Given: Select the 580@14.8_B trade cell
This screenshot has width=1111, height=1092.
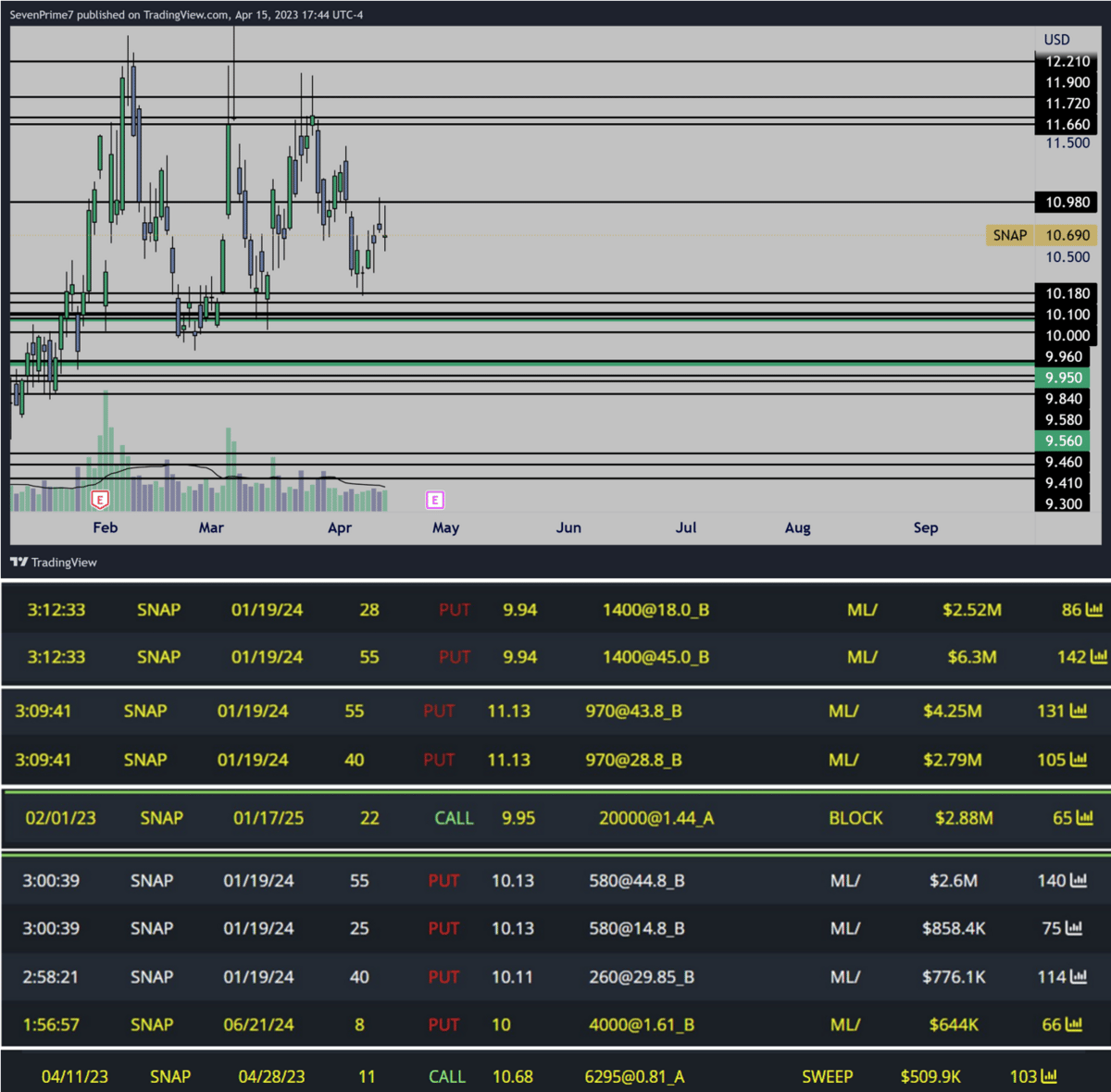Looking at the screenshot, I should pyautogui.click(x=637, y=928).
